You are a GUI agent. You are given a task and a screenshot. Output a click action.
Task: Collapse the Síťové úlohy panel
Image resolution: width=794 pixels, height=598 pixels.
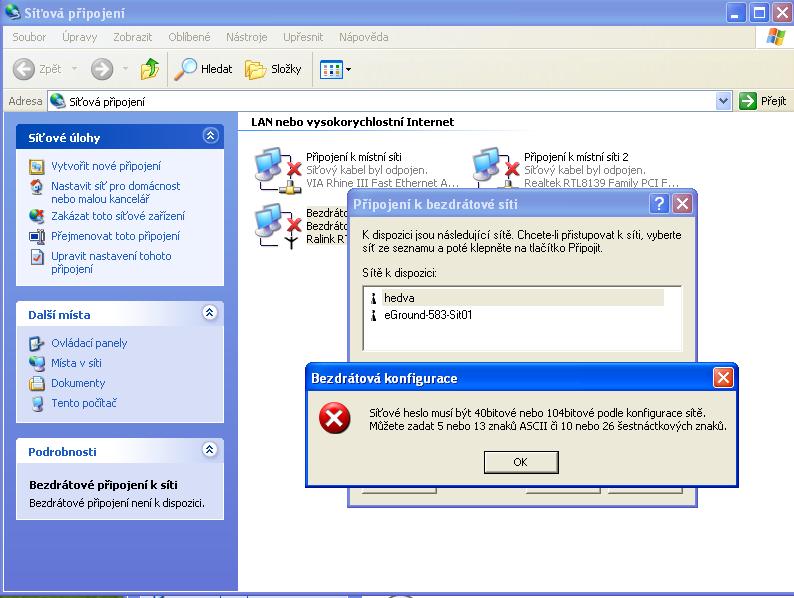(x=210, y=136)
